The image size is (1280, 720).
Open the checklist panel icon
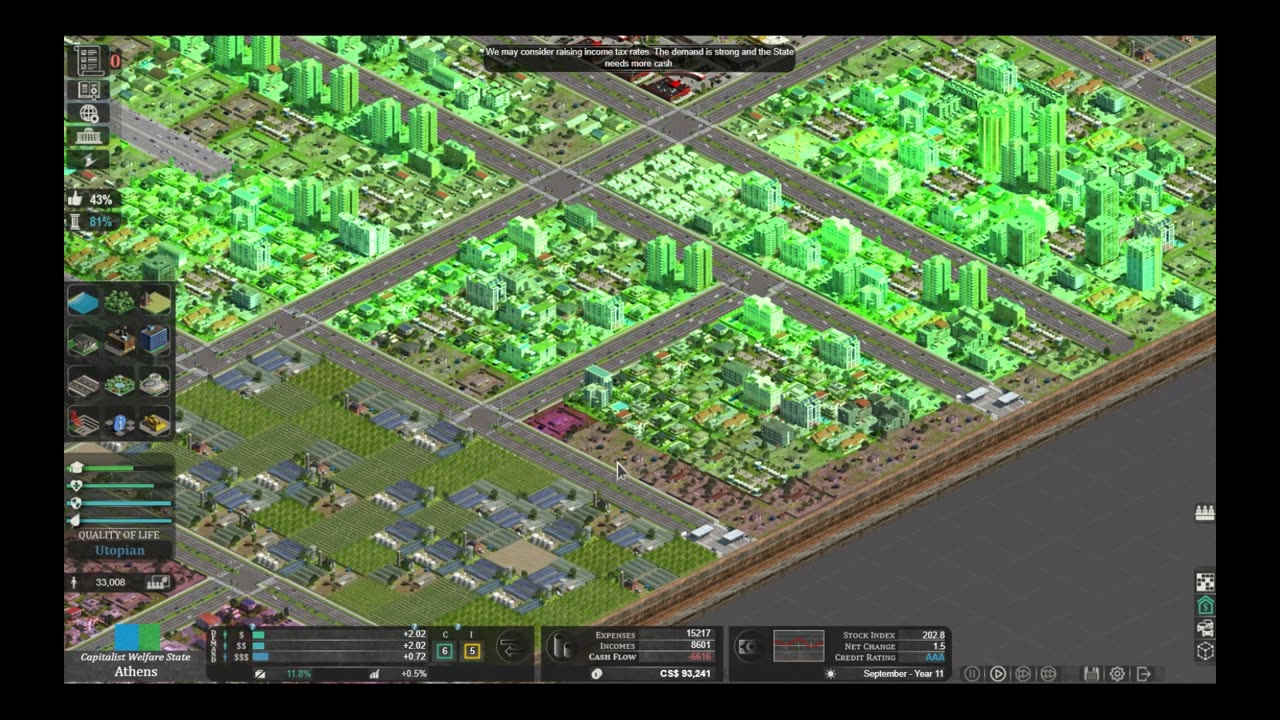[88, 60]
